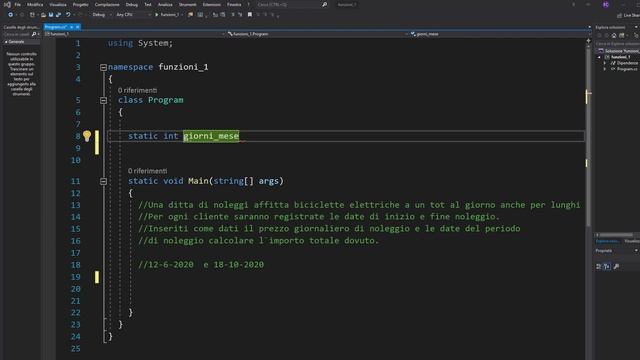
Task: Click the save file toolbar icon
Action: point(51,15)
